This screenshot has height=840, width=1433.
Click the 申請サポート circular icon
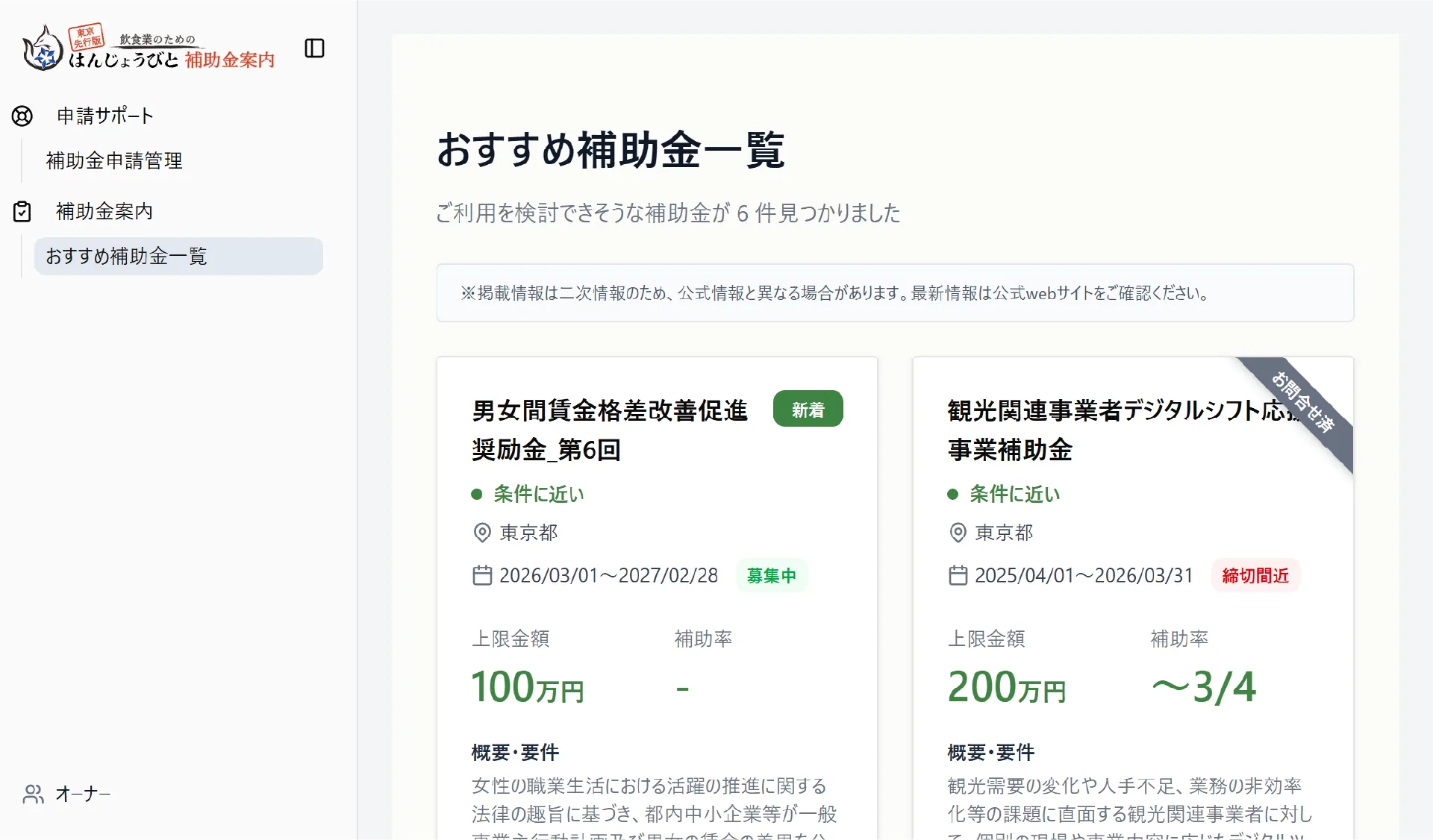(x=22, y=116)
